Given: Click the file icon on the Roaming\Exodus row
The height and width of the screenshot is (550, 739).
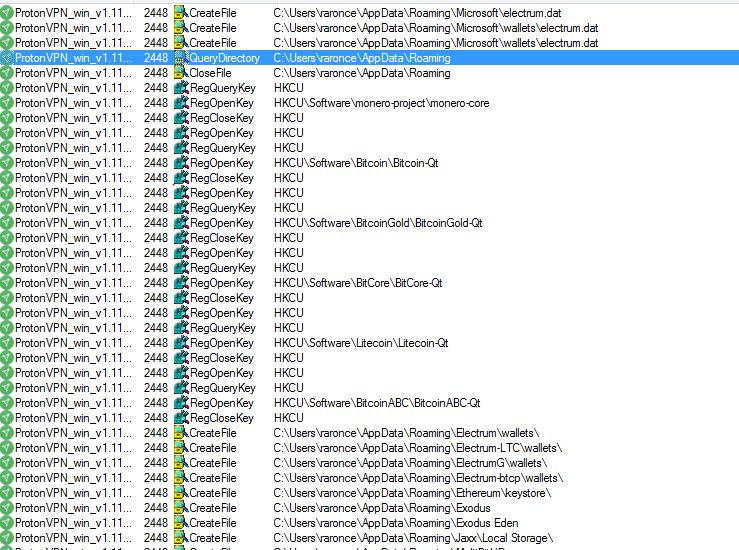Looking at the screenshot, I should 181,508.
